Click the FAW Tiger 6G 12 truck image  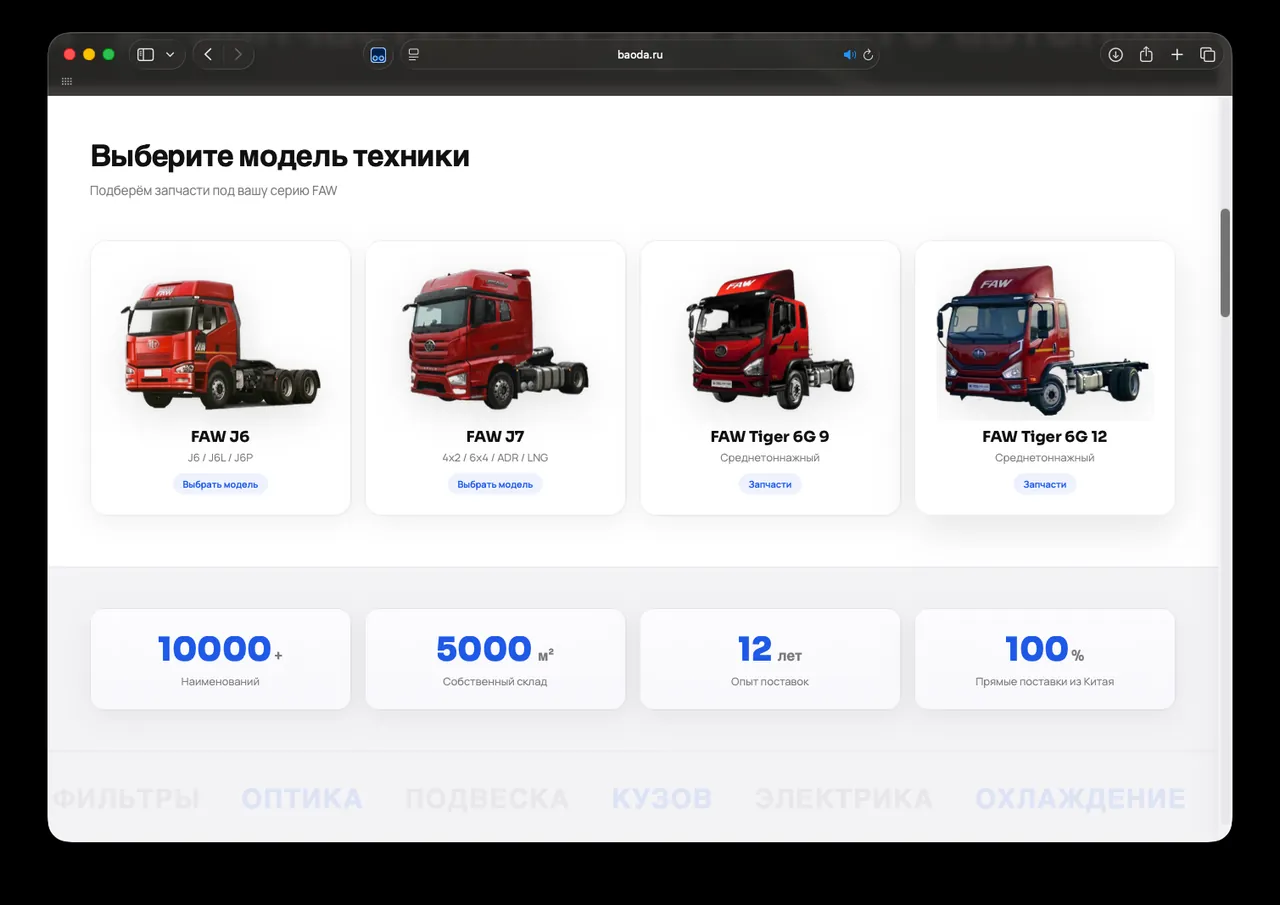coord(1045,342)
